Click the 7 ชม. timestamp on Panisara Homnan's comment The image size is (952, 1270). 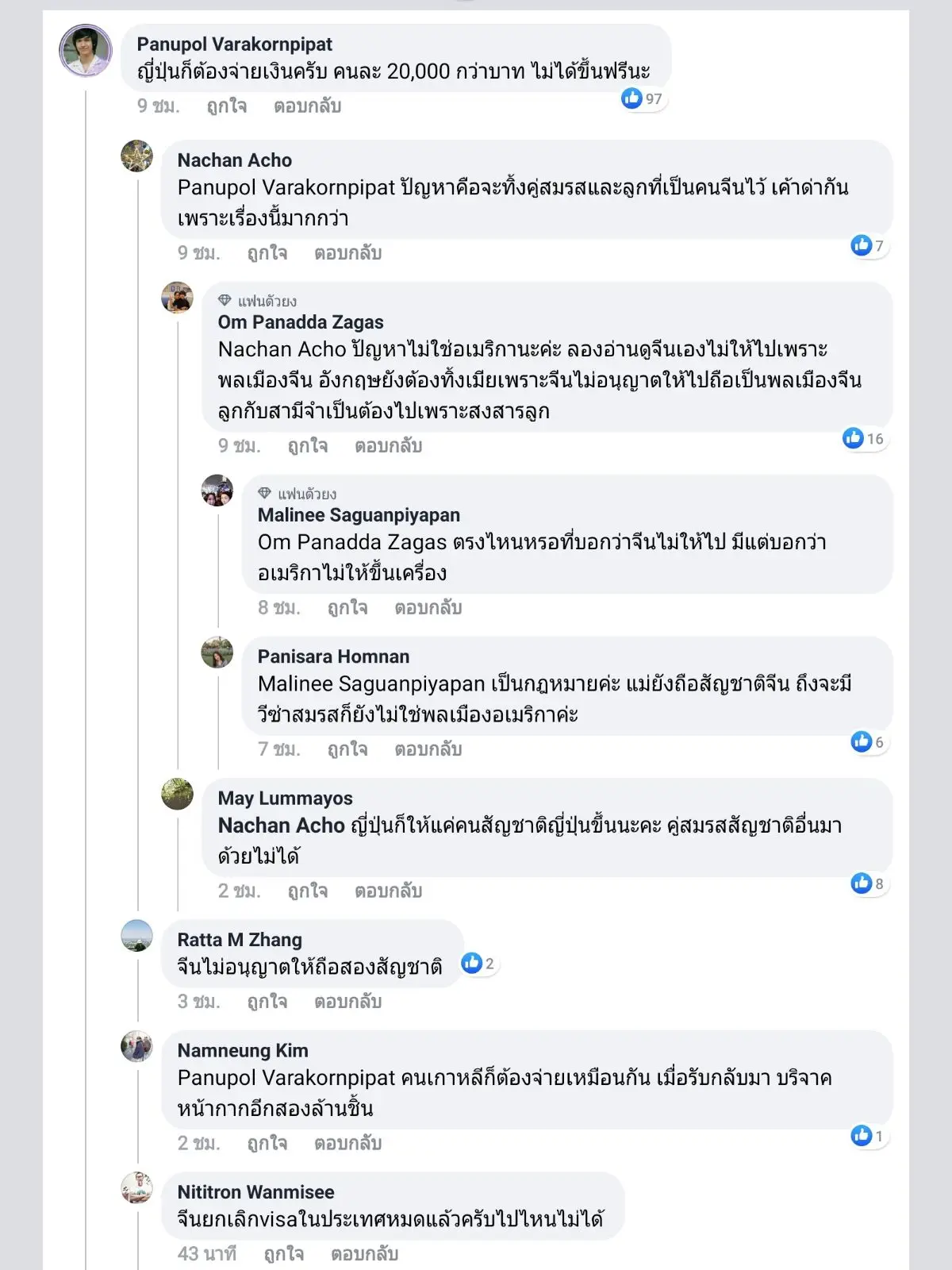click(278, 749)
